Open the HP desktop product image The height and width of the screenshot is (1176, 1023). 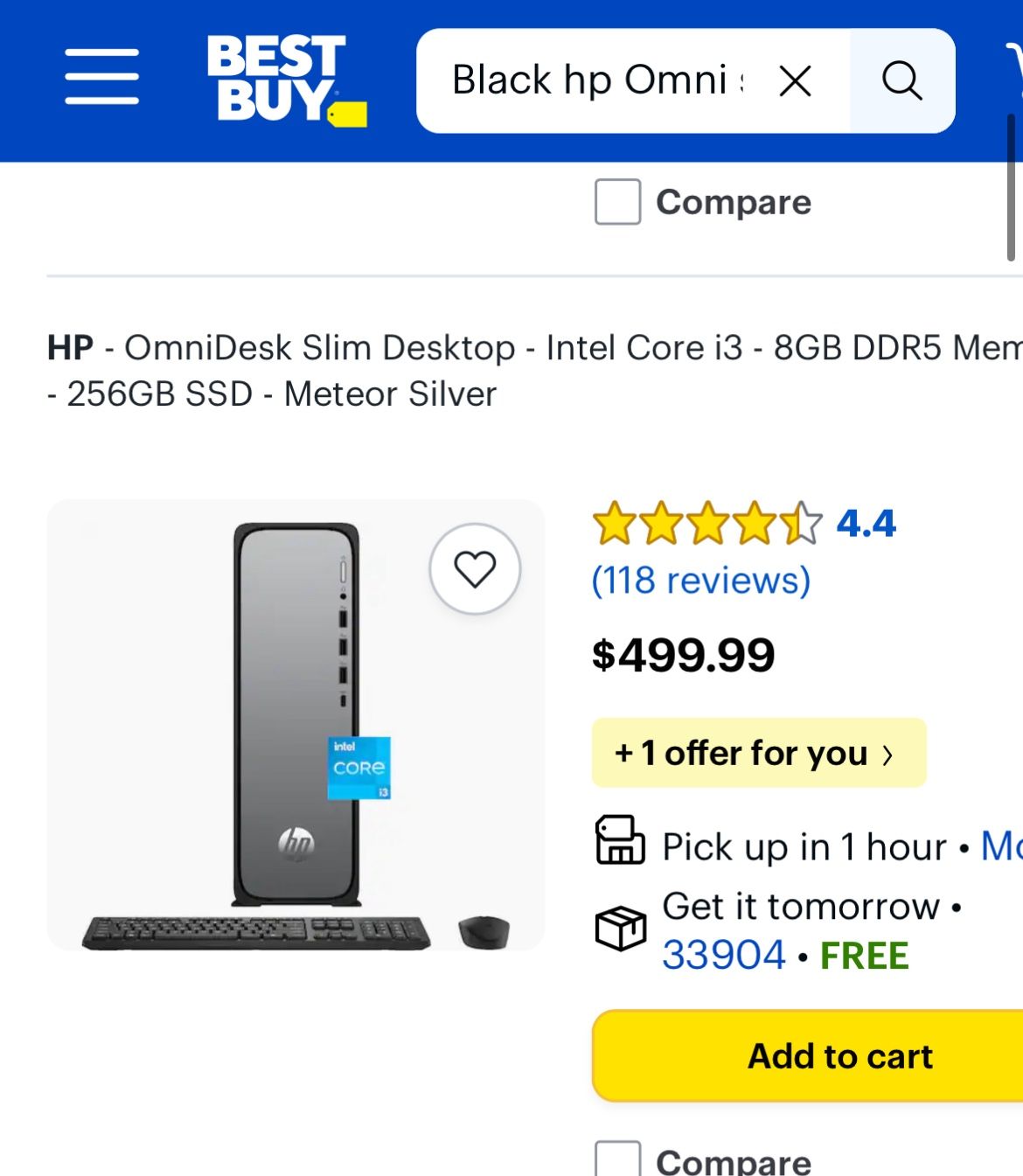point(296,725)
